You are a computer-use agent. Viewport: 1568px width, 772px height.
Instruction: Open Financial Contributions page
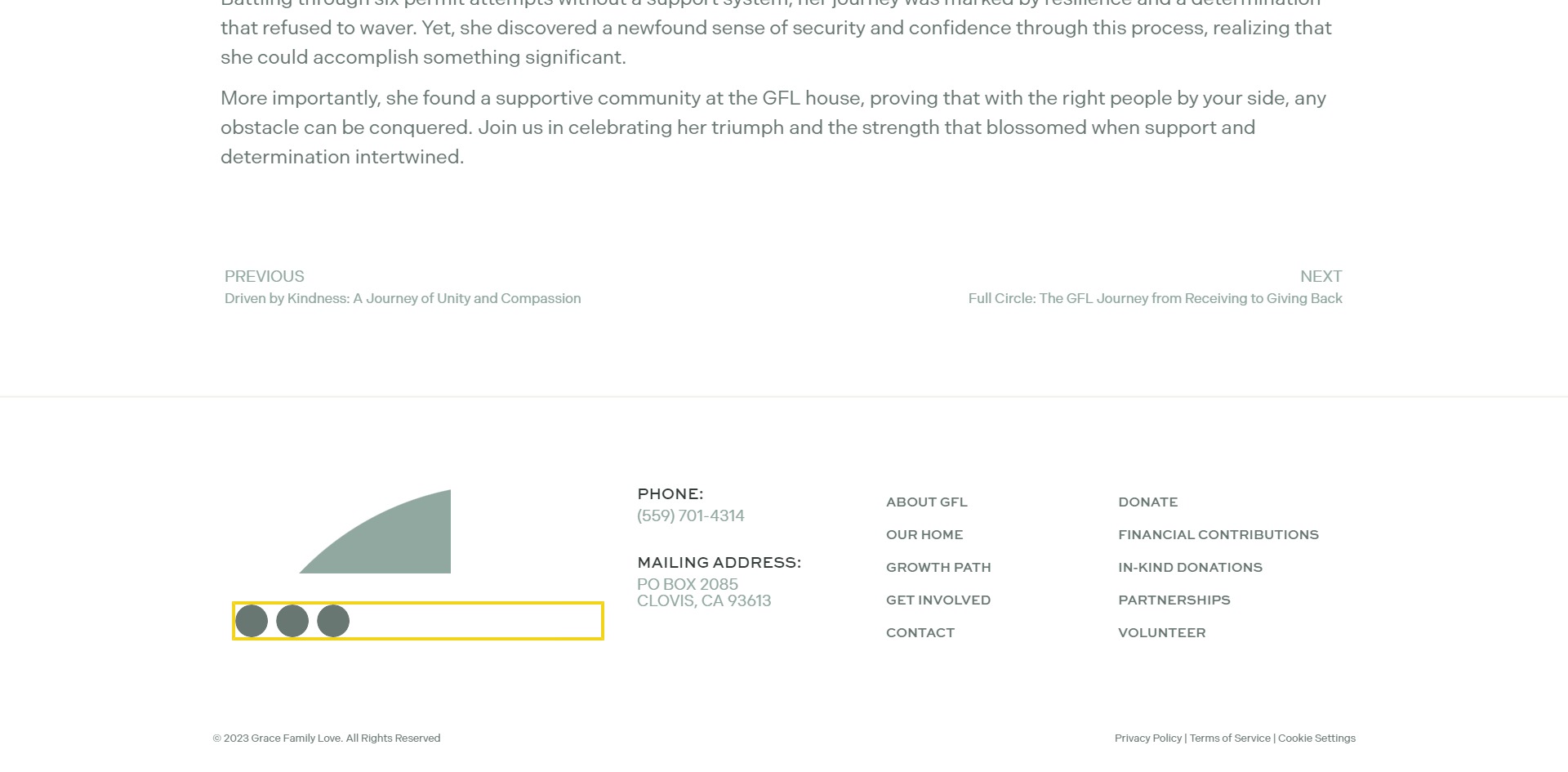click(x=1218, y=534)
